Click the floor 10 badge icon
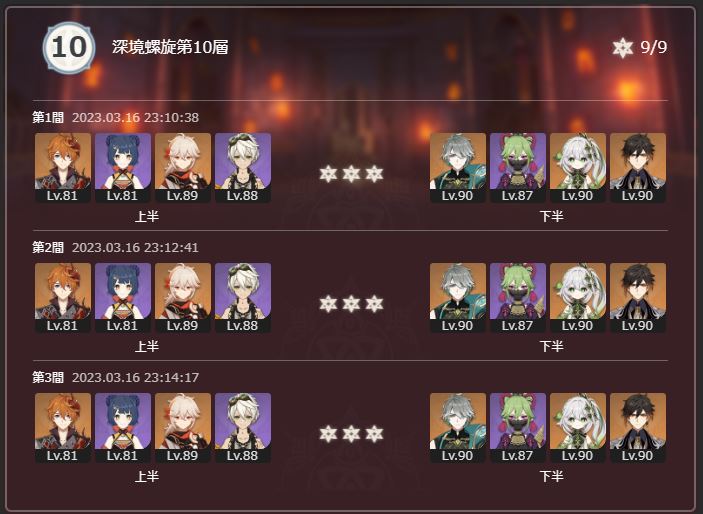Image resolution: width=703 pixels, height=514 pixels. pos(69,48)
